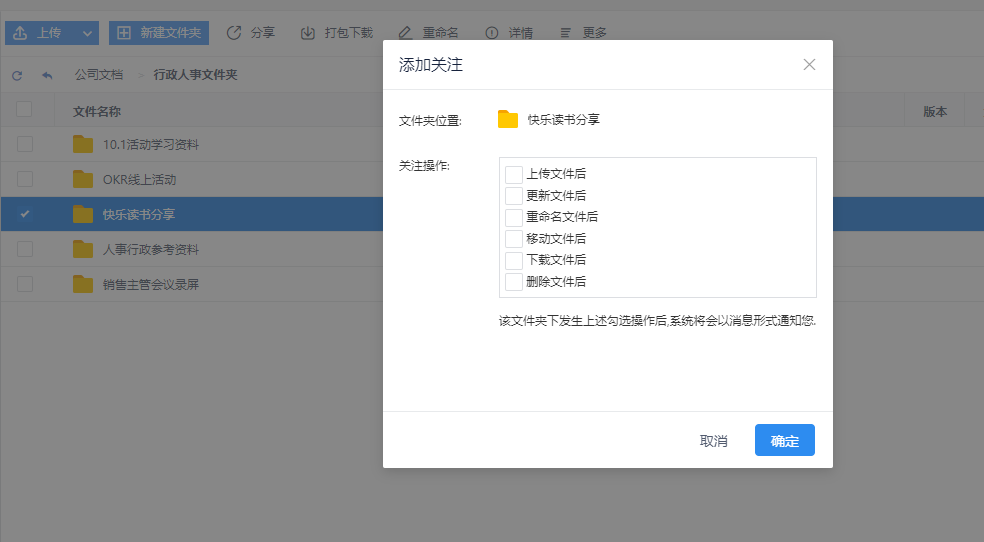Click the share icon in toolbar

click(x=234, y=33)
